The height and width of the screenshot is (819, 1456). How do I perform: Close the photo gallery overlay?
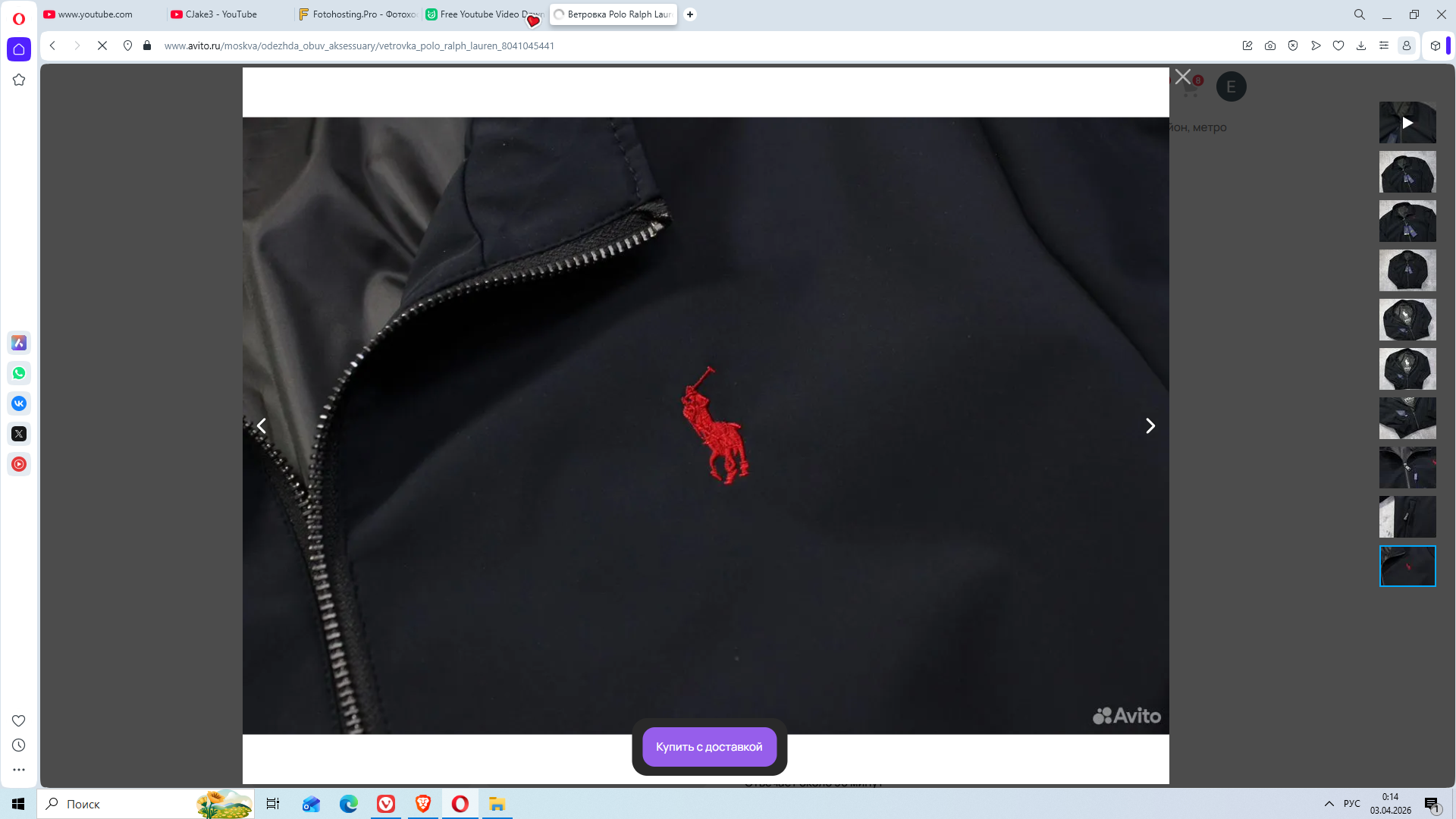tap(1182, 77)
